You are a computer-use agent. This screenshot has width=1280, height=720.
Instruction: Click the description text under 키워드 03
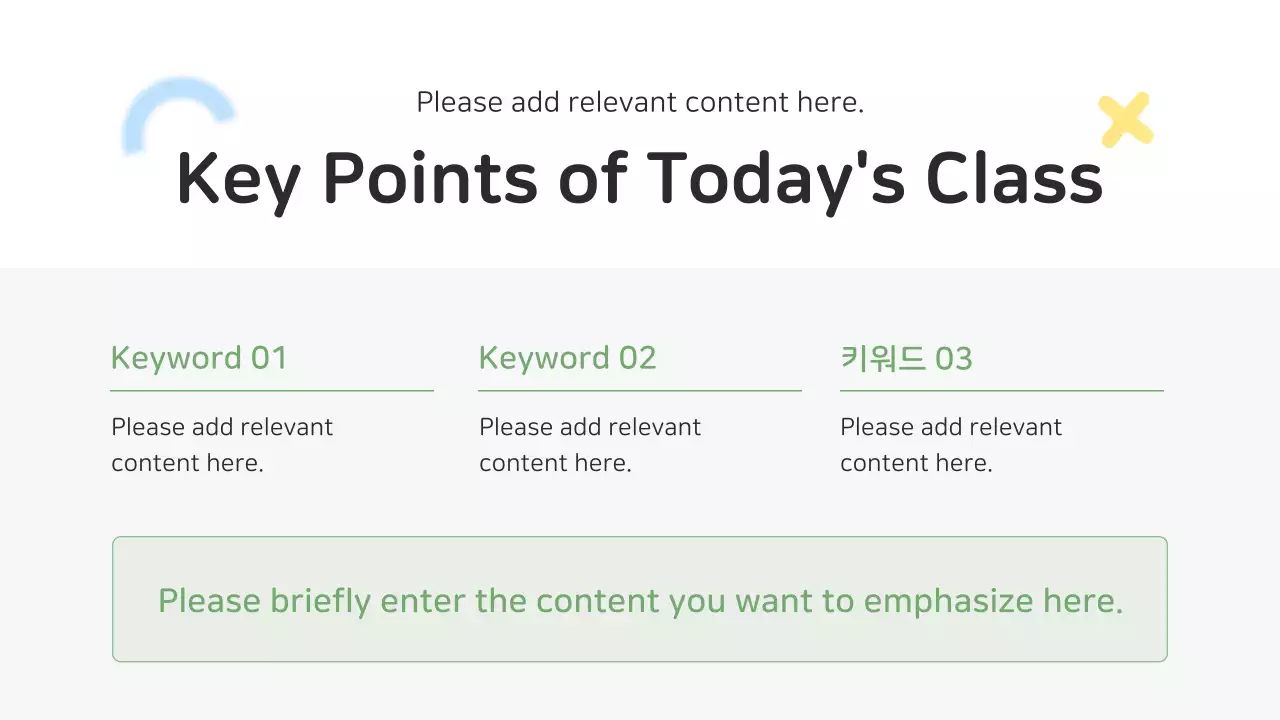(x=951, y=445)
